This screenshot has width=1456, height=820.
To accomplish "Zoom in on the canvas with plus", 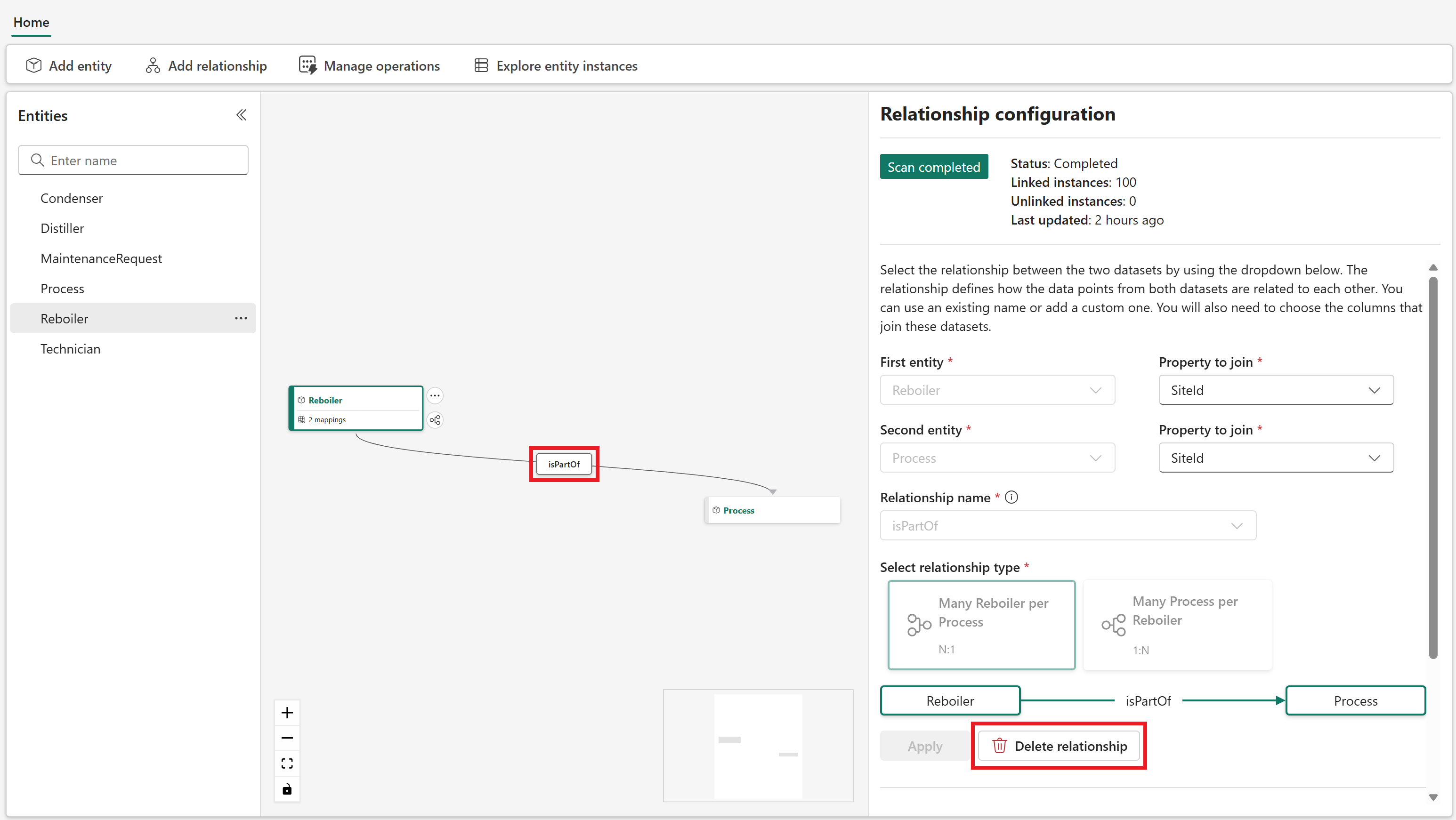I will [287, 713].
